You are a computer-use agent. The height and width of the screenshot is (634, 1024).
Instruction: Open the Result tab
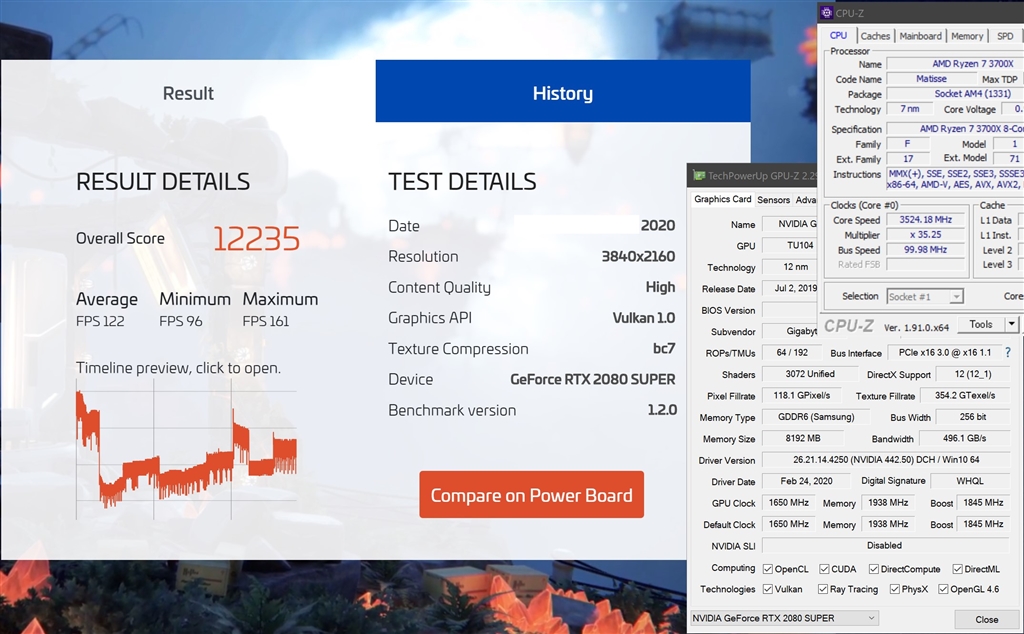tap(188, 92)
